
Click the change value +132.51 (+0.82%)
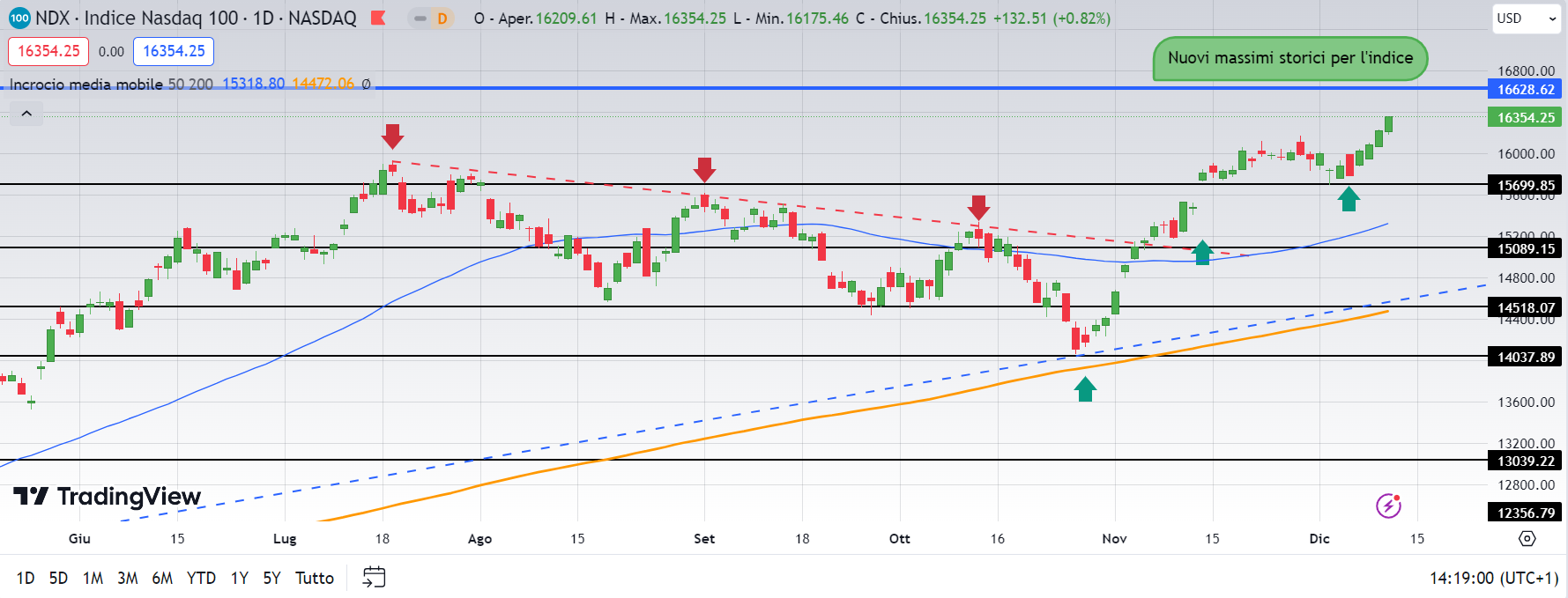click(1052, 18)
